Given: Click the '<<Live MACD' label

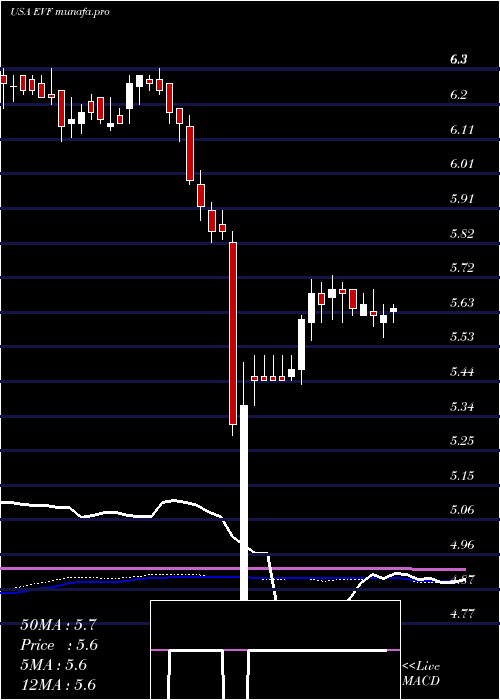Looking at the screenshot, I should click(x=421, y=673).
